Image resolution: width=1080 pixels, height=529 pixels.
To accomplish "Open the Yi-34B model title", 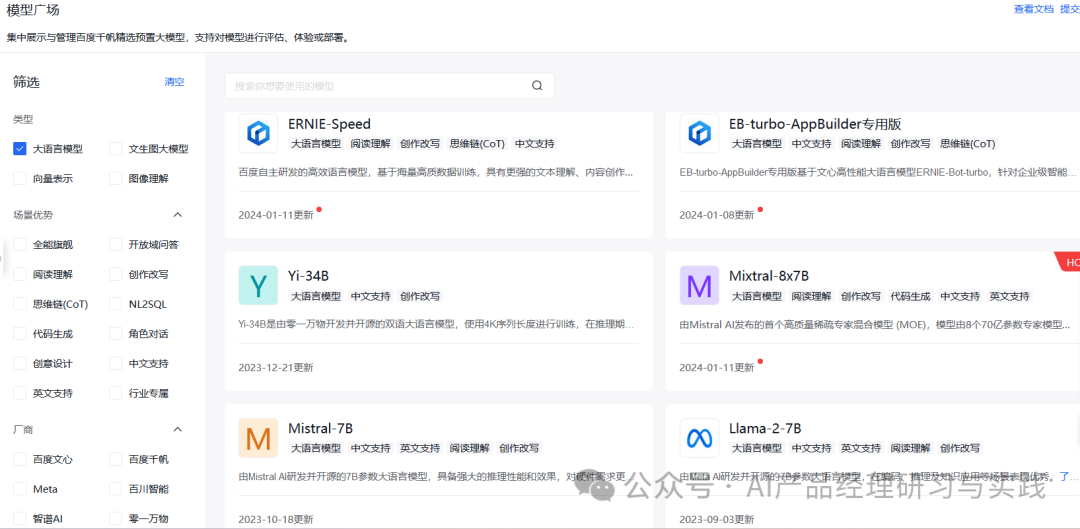I will [309, 276].
